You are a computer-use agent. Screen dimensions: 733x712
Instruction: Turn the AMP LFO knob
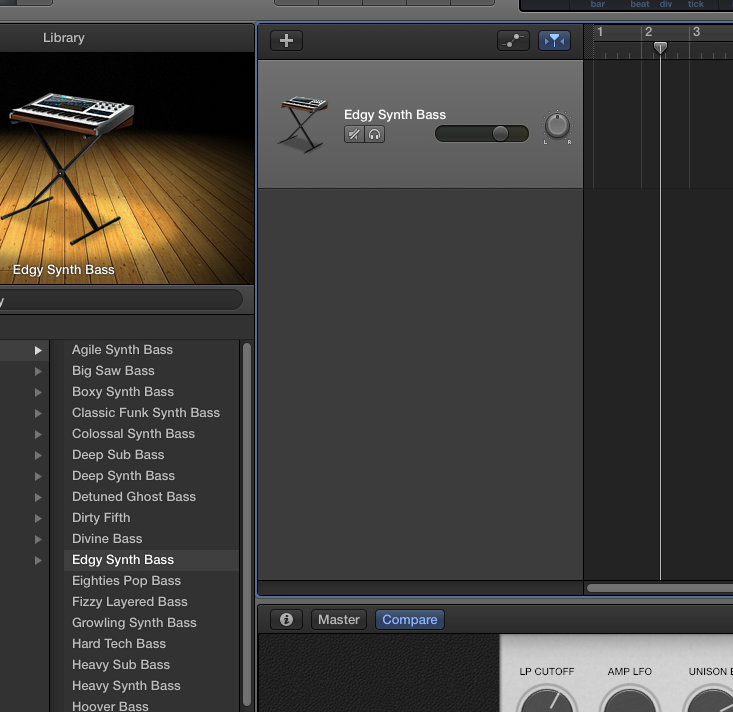[x=629, y=701]
